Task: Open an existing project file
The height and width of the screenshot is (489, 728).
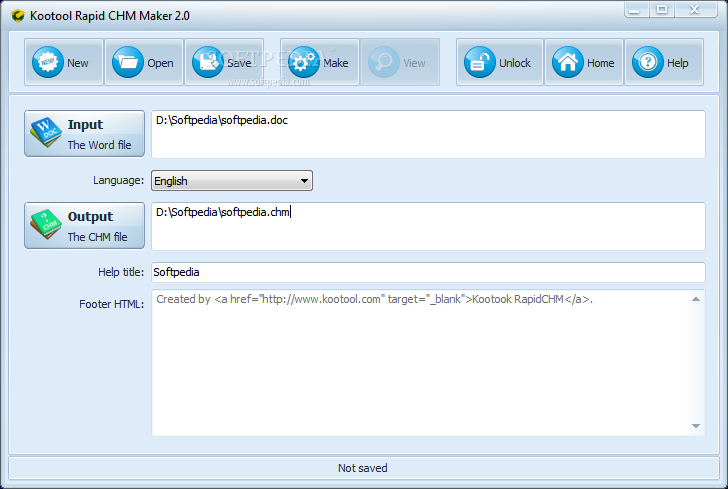Action: click(x=144, y=62)
